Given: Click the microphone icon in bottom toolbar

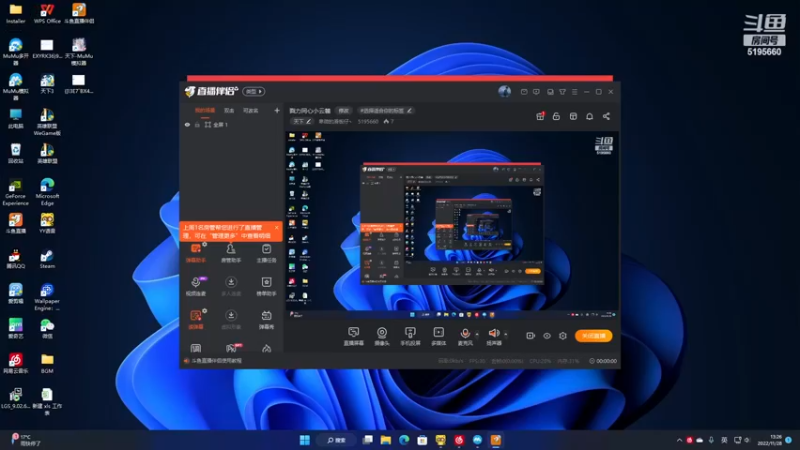Looking at the screenshot, I should pyautogui.click(x=465, y=333).
